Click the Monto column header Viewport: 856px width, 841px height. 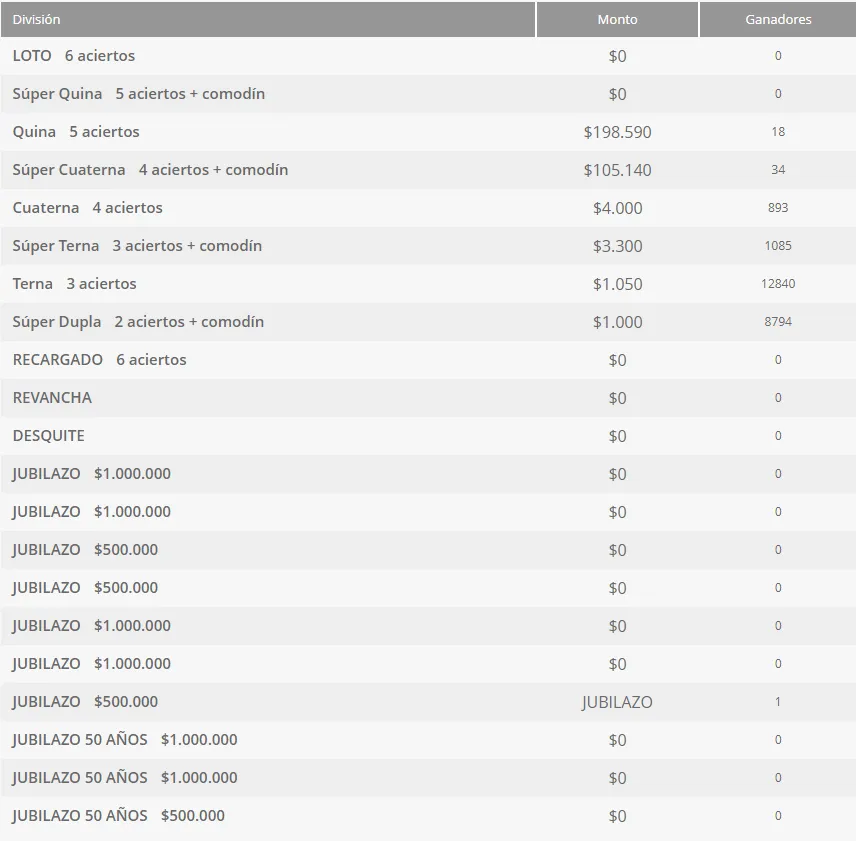[617, 20]
